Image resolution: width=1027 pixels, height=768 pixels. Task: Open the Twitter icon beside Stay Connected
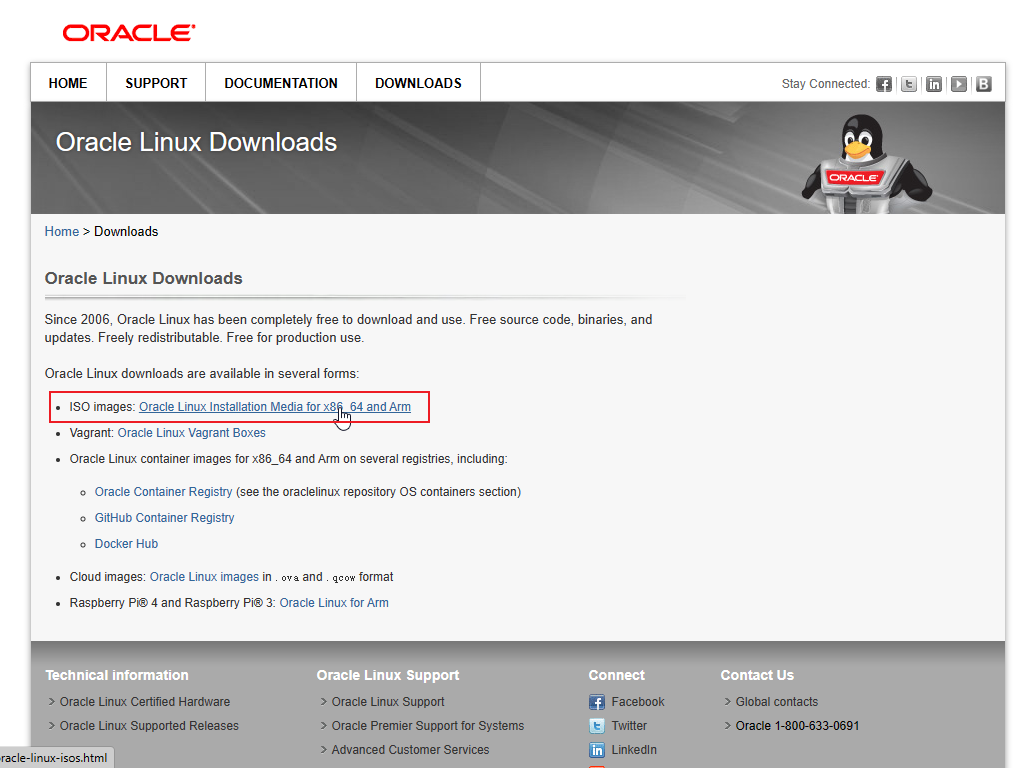[908, 84]
